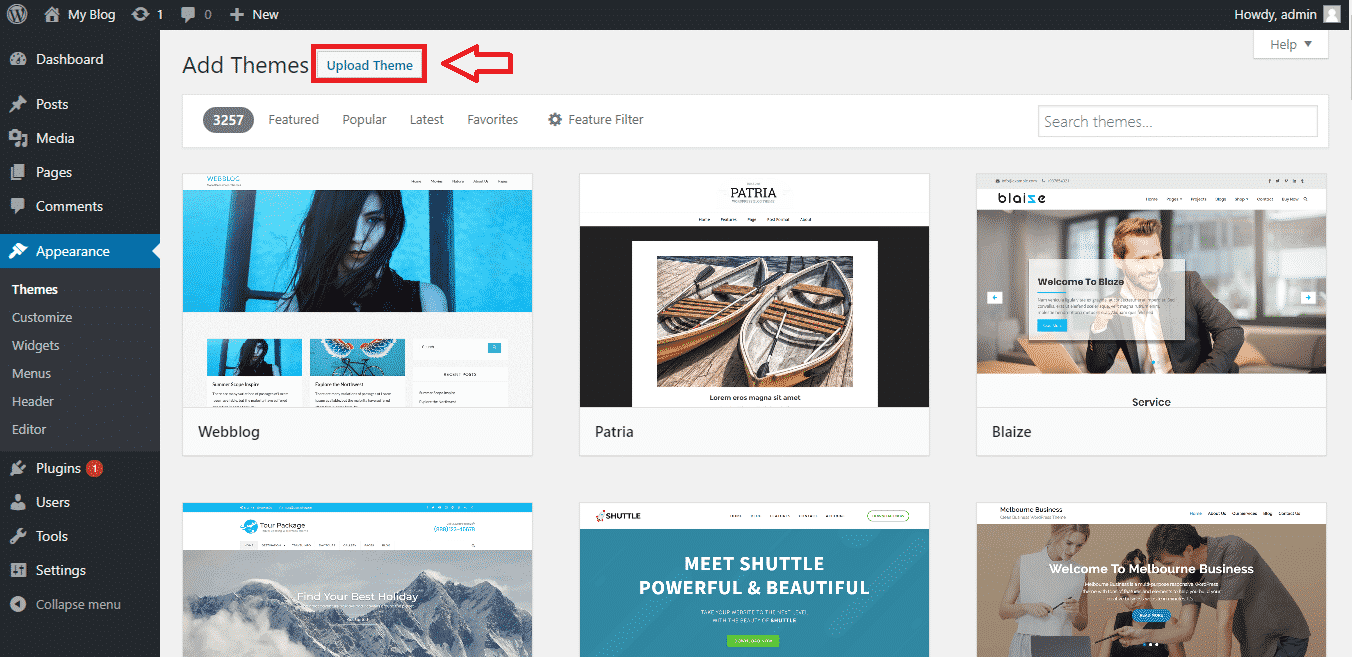Click the Posts pushpin icon
The height and width of the screenshot is (657, 1352).
[18, 104]
